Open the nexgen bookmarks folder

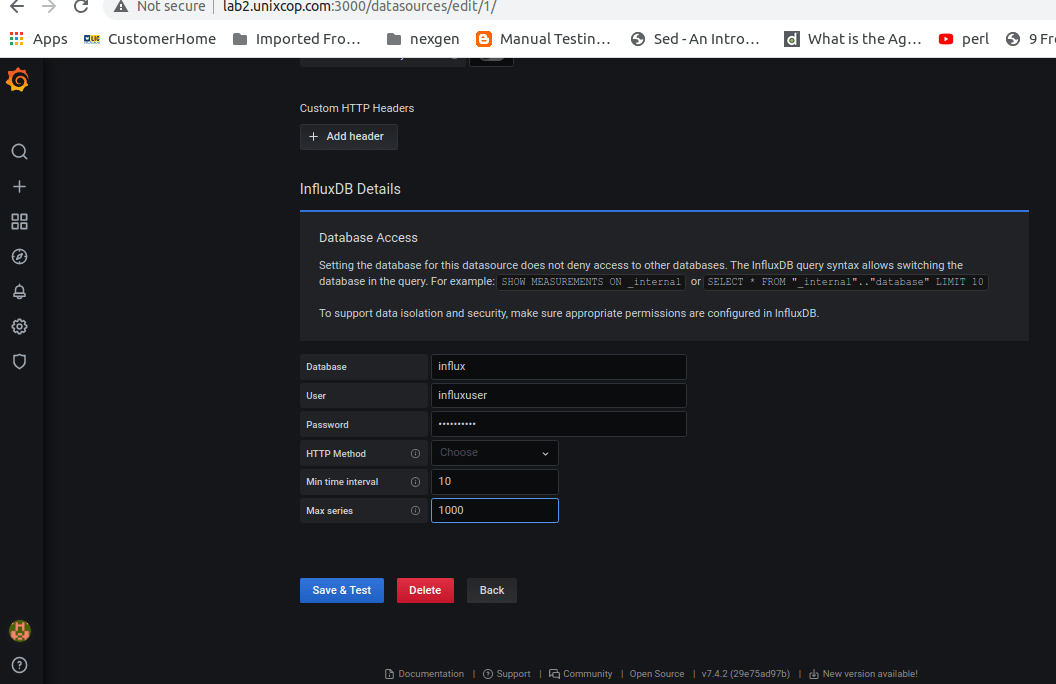[x=423, y=39]
